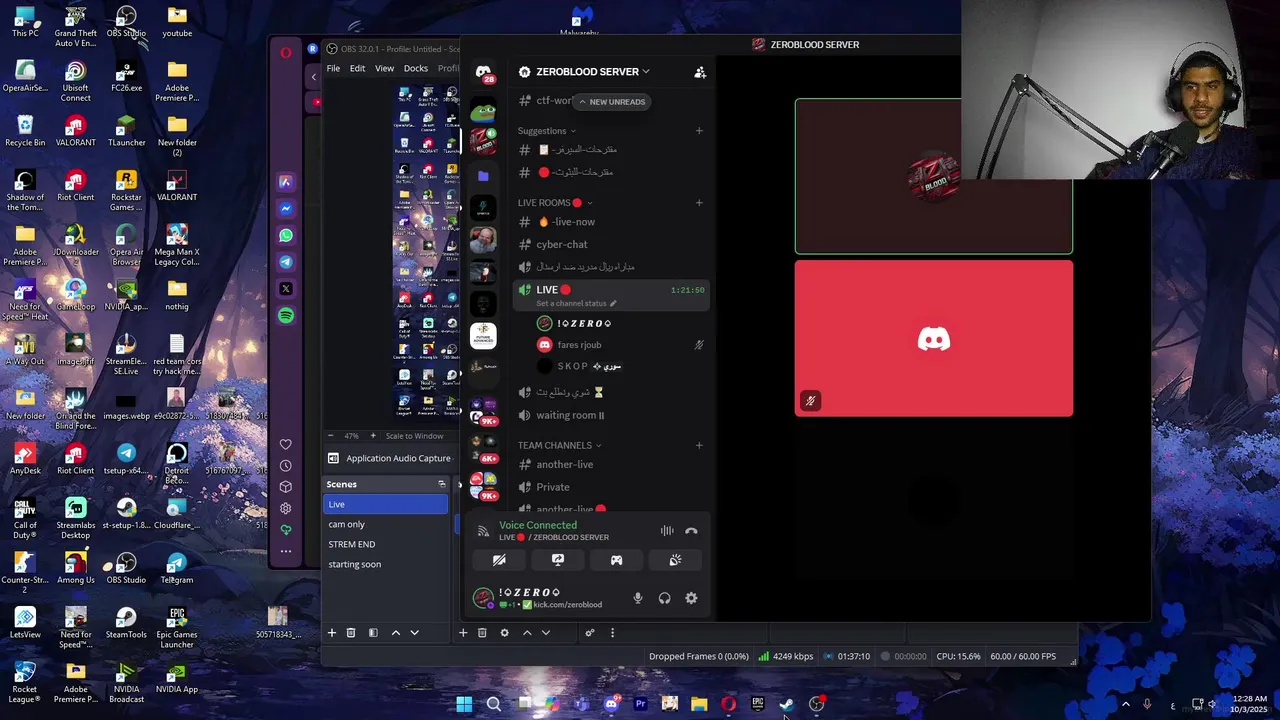The height and width of the screenshot is (720, 1280).
Task: Open scene filters icon in OBS
Action: [373, 632]
